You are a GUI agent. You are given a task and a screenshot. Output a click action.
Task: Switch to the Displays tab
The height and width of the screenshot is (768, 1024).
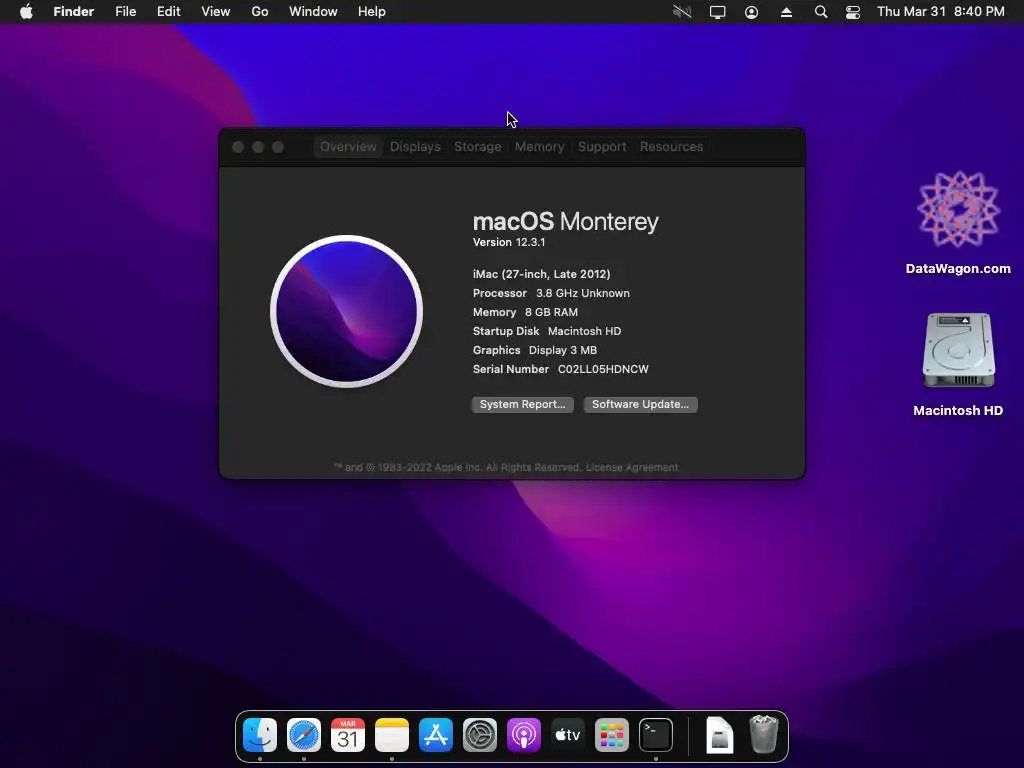pyautogui.click(x=415, y=146)
